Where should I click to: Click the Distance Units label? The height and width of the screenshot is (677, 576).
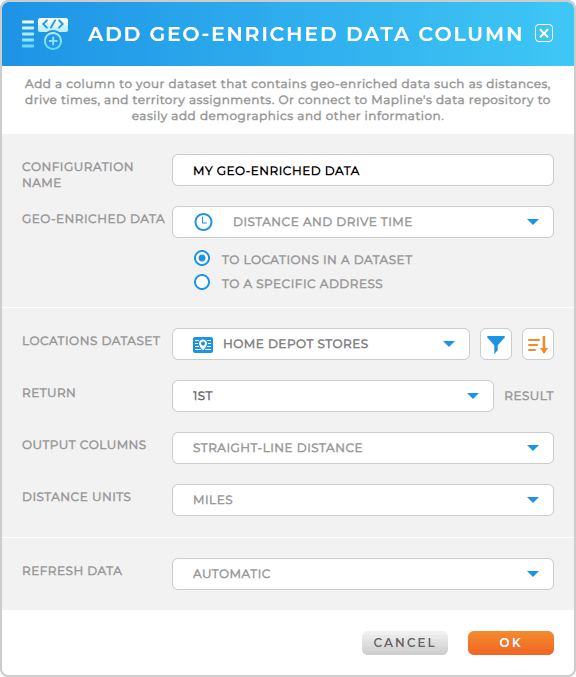point(76,497)
